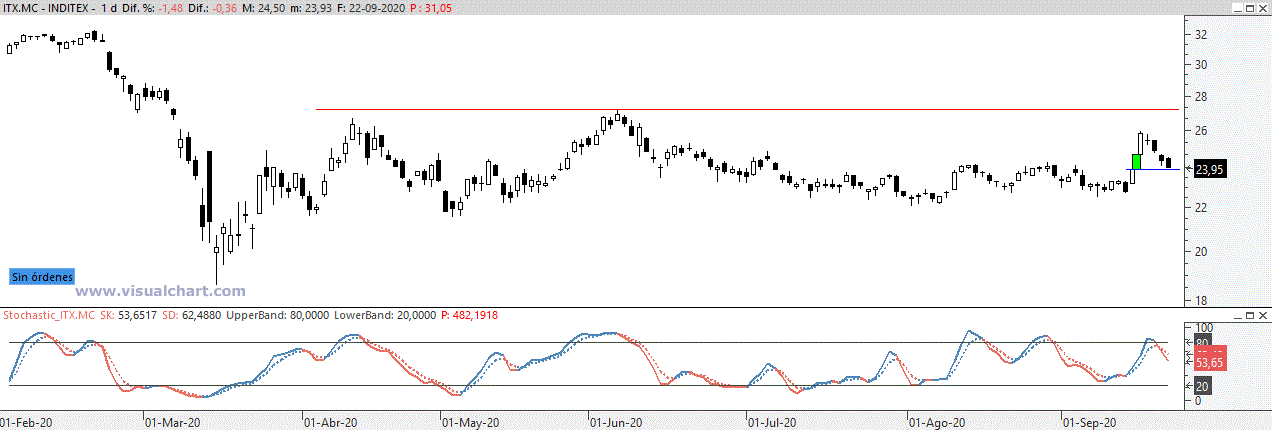Click the blue 'Sin órdenes' label
Image resolution: width=1272 pixels, height=430 pixels.
click(x=42, y=277)
